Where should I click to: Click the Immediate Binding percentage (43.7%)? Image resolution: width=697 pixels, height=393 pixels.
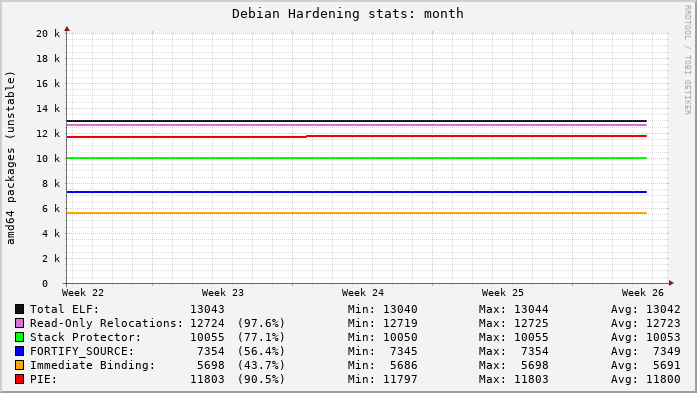(x=261, y=365)
